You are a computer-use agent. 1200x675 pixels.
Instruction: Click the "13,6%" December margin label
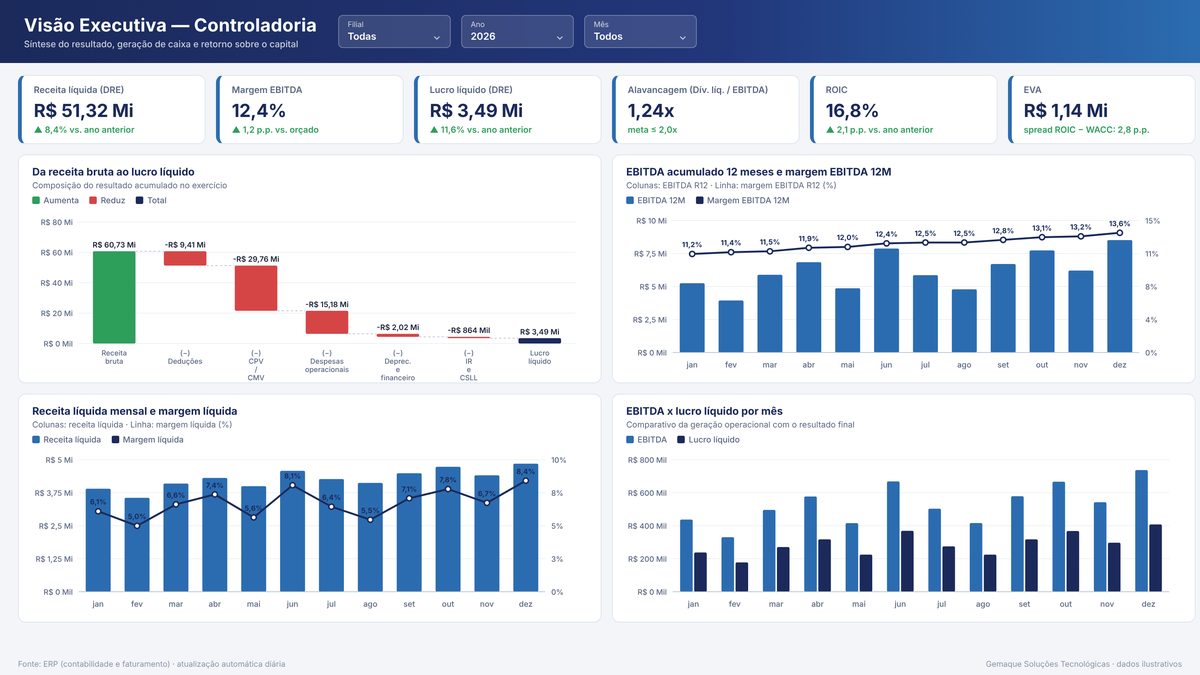point(1120,224)
